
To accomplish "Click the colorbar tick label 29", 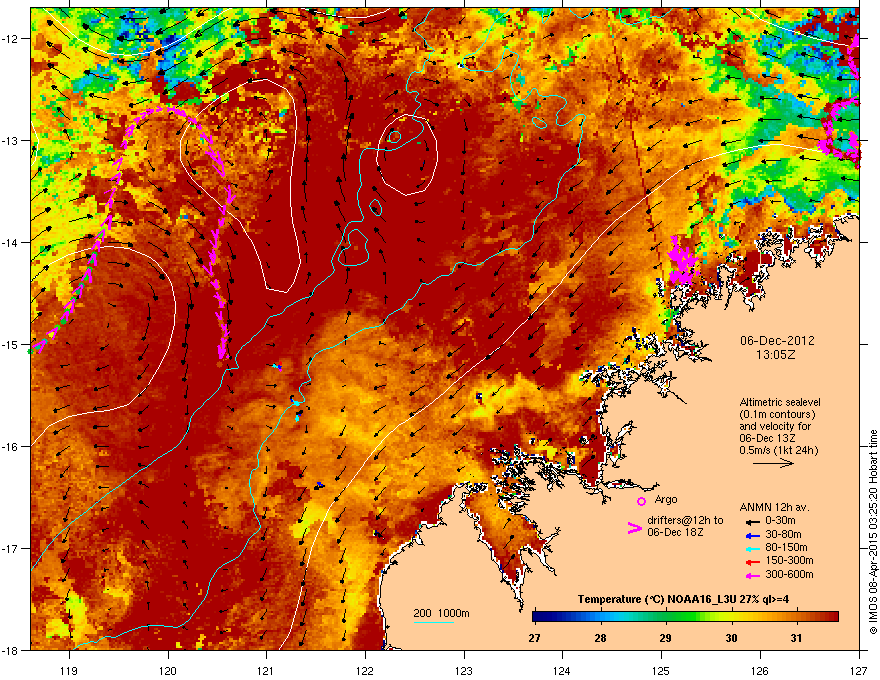I will pyautogui.click(x=665, y=638).
